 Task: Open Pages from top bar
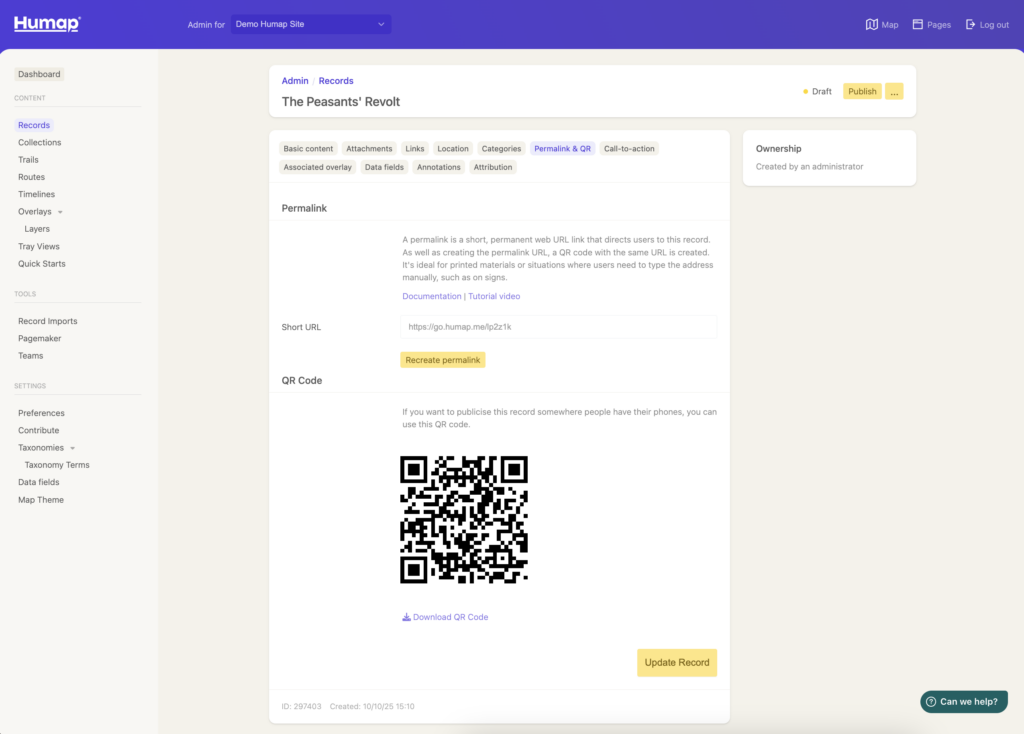(x=918, y=24)
